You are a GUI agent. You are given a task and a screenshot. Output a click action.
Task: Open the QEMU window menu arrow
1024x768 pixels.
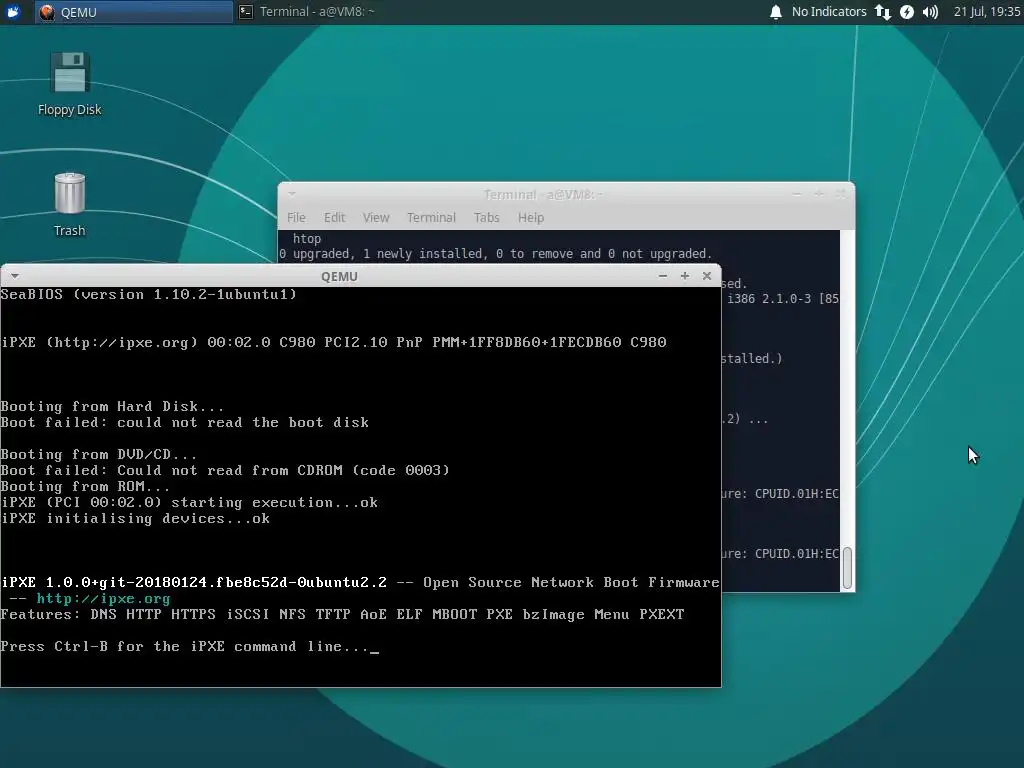[x=14, y=276]
